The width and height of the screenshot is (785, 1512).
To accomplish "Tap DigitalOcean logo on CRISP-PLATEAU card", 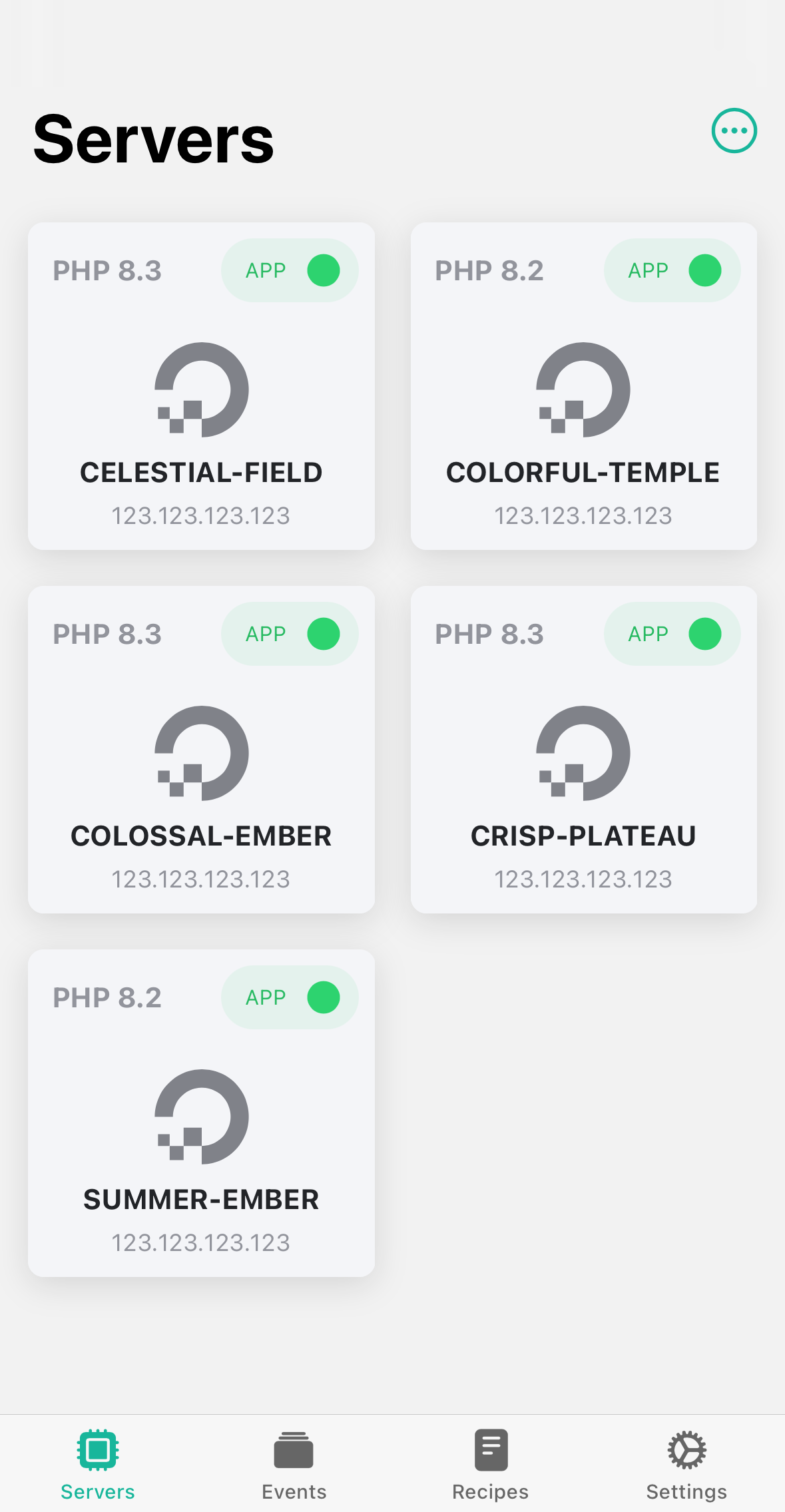I will point(583,754).
